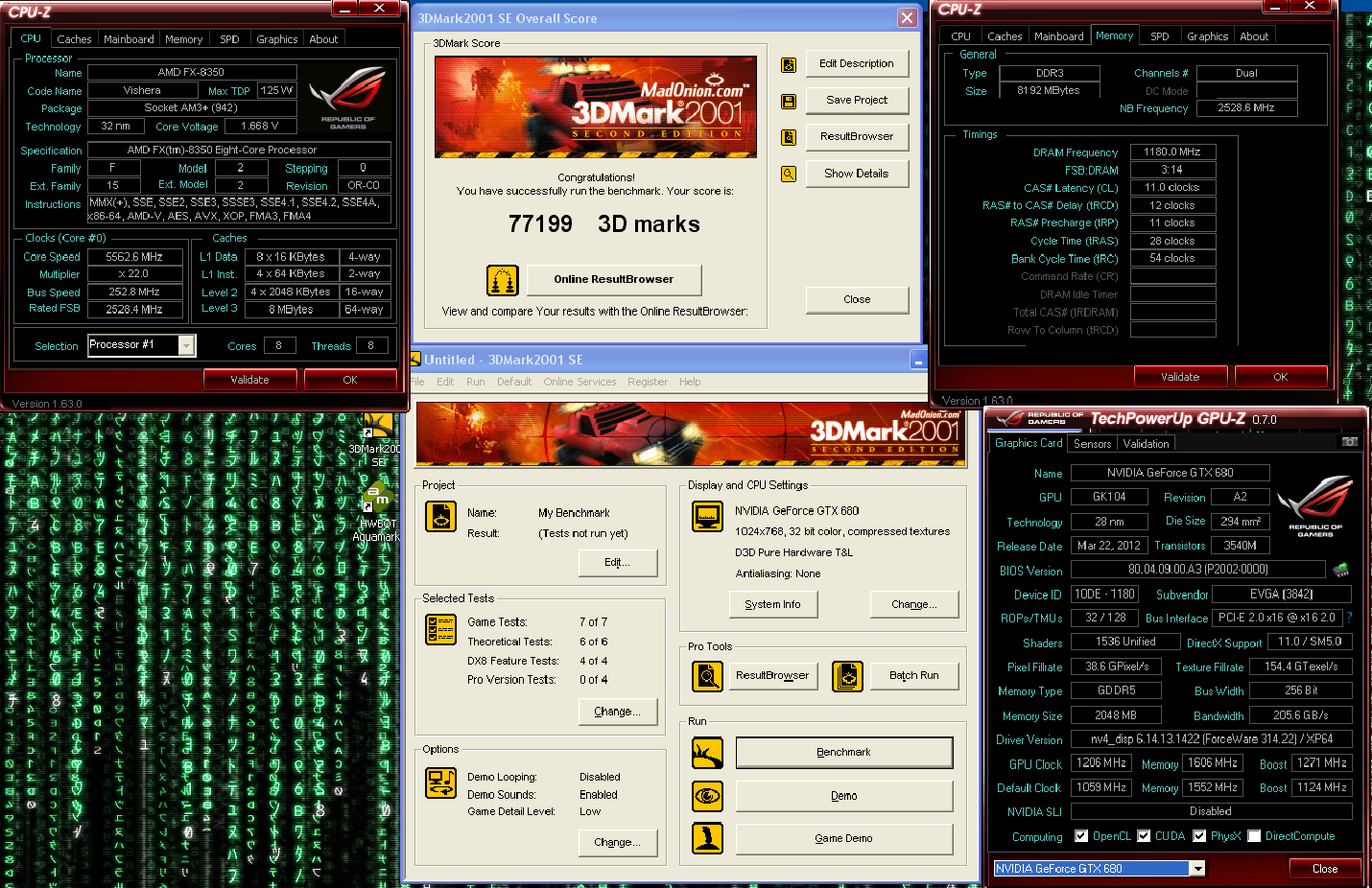Click the Edit Description button

857,63
